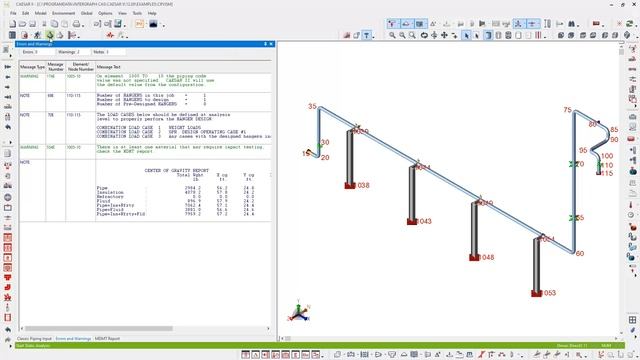Click node label 60 in the model
The image size is (640, 360).
580,253
